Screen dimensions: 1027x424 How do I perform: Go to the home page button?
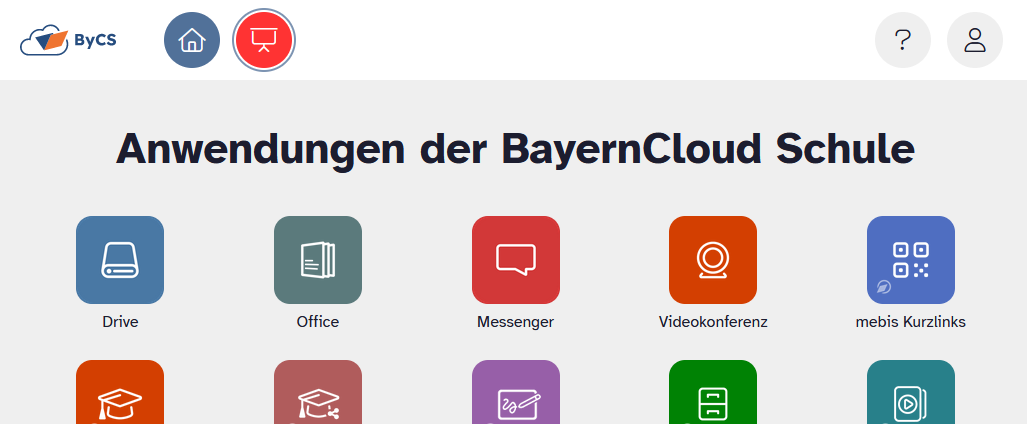[192, 40]
